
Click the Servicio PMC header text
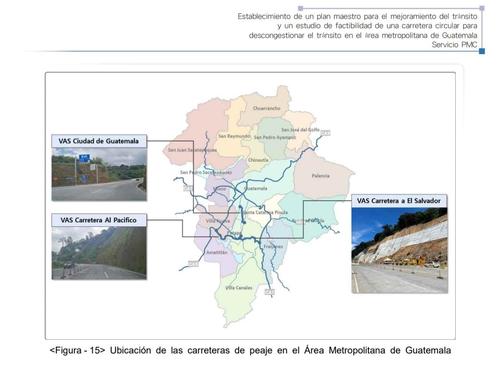pos(454,44)
